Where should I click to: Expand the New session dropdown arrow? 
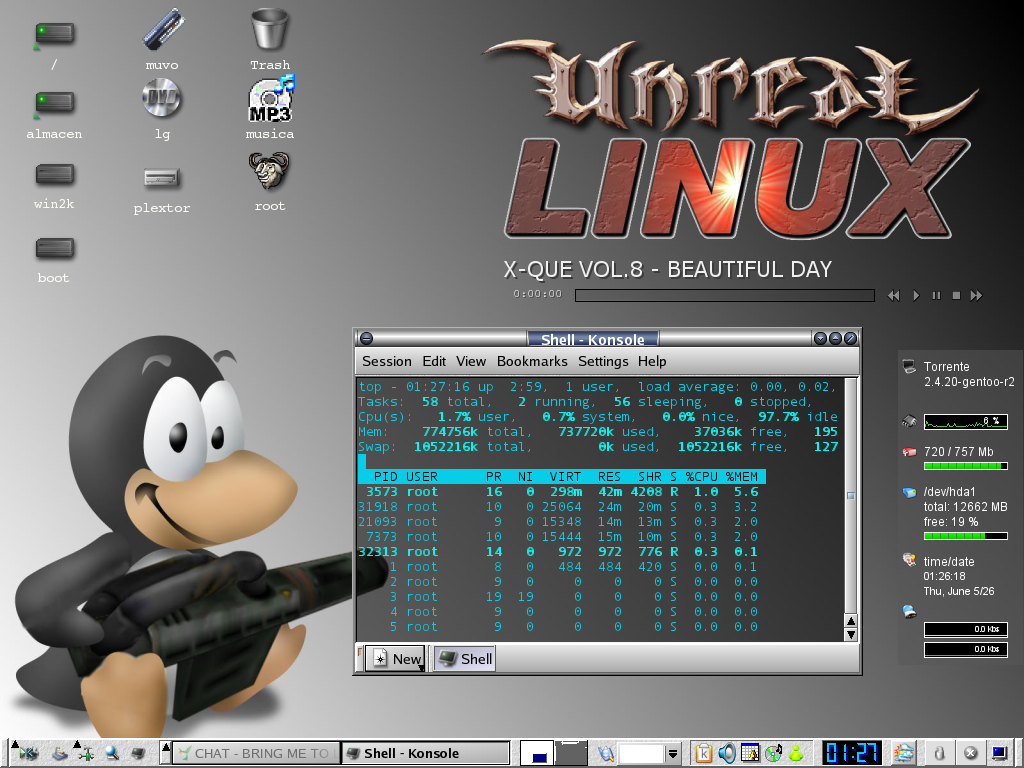[x=421, y=667]
